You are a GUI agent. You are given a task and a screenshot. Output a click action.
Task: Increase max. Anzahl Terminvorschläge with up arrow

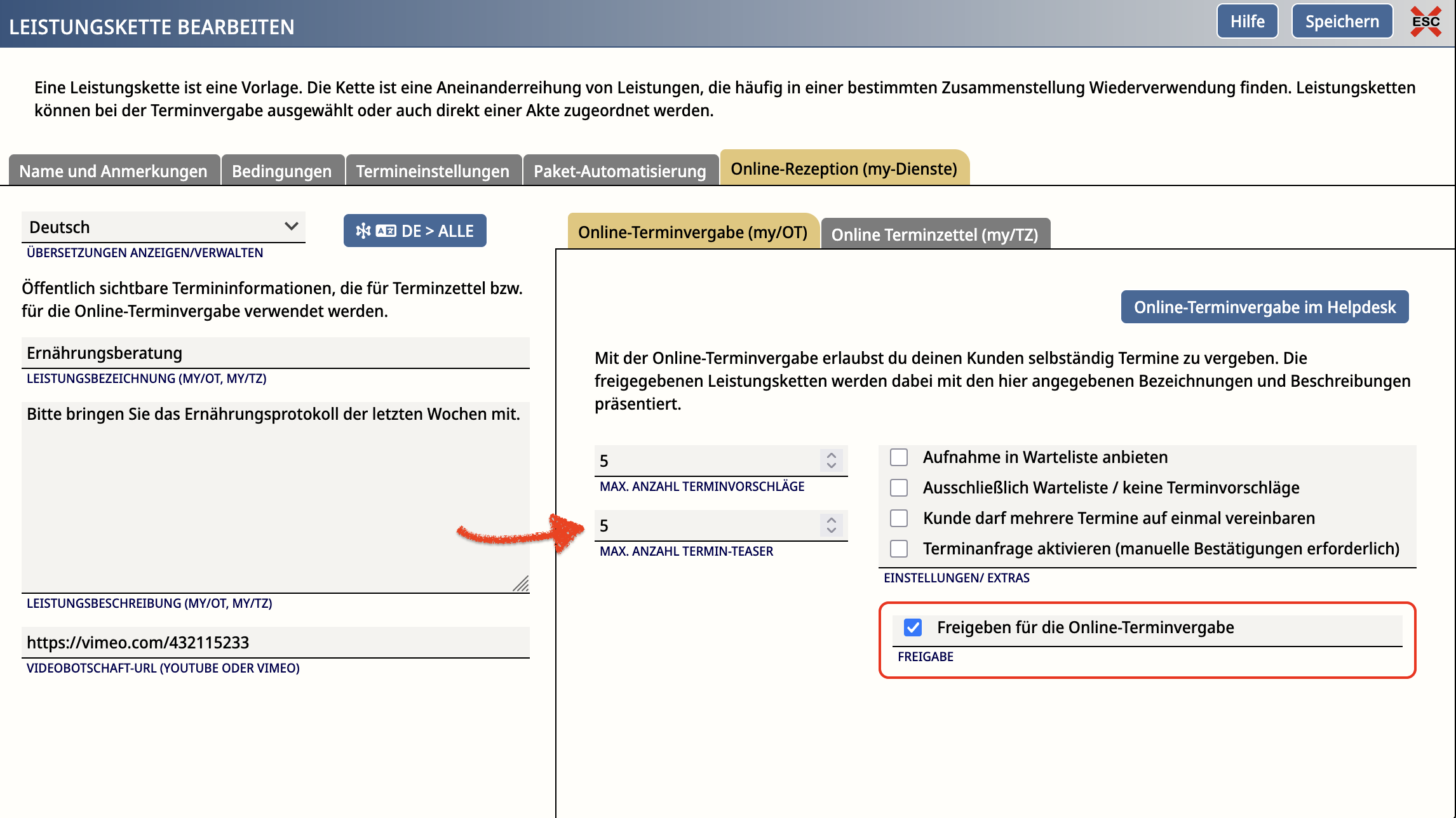831,455
